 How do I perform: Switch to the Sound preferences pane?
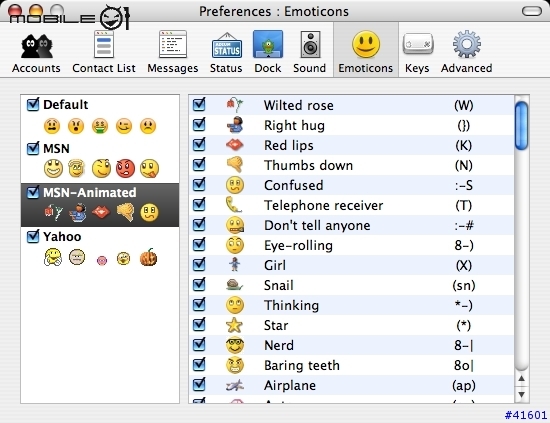pyautogui.click(x=310, y=53)
